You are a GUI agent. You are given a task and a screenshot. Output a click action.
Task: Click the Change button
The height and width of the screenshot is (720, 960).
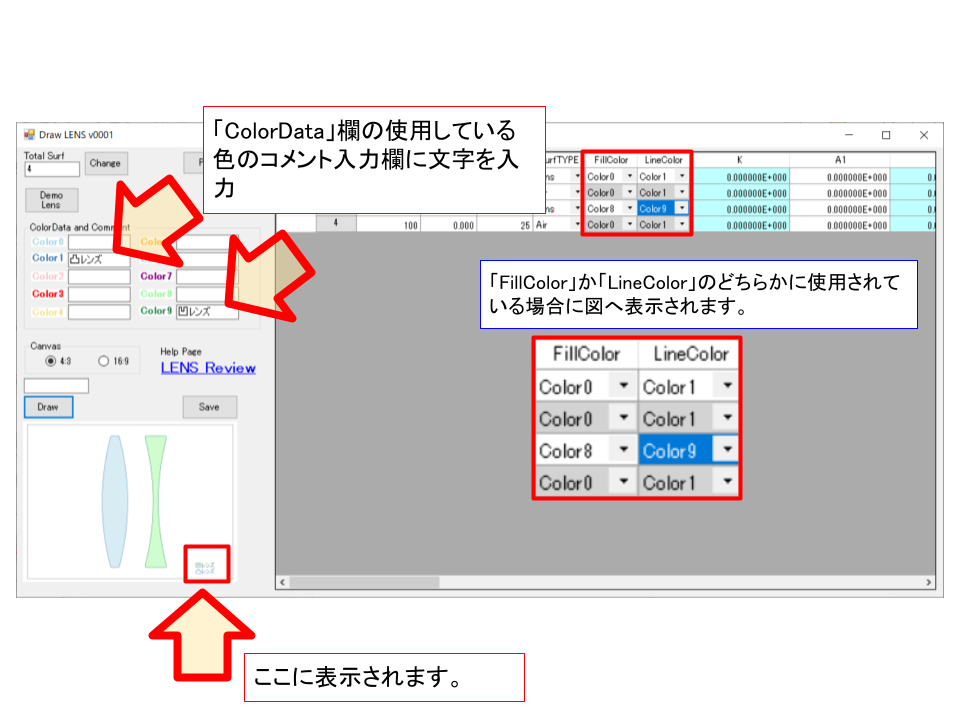pos(105,163)
